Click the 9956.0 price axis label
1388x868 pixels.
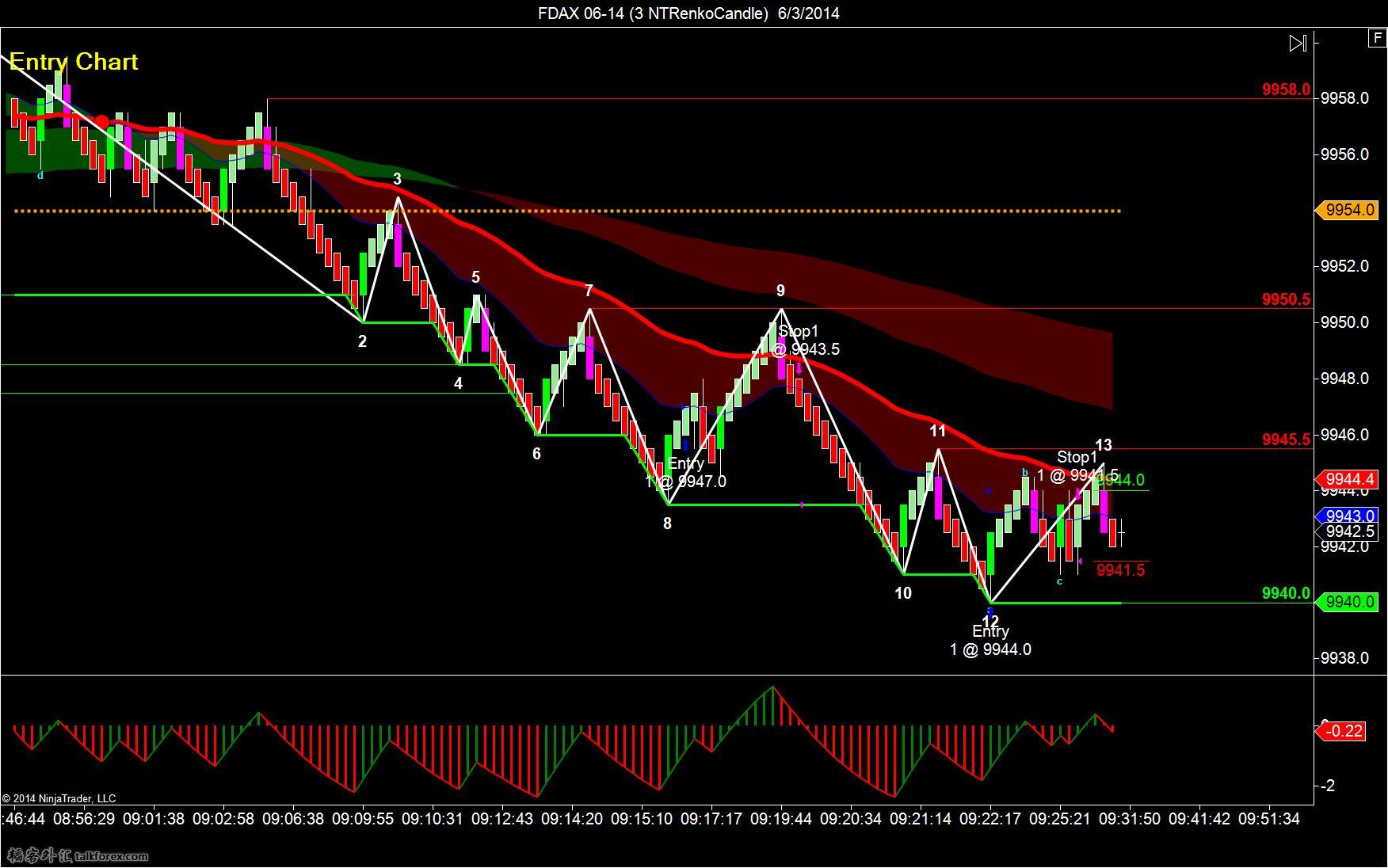click(1345, 154)
